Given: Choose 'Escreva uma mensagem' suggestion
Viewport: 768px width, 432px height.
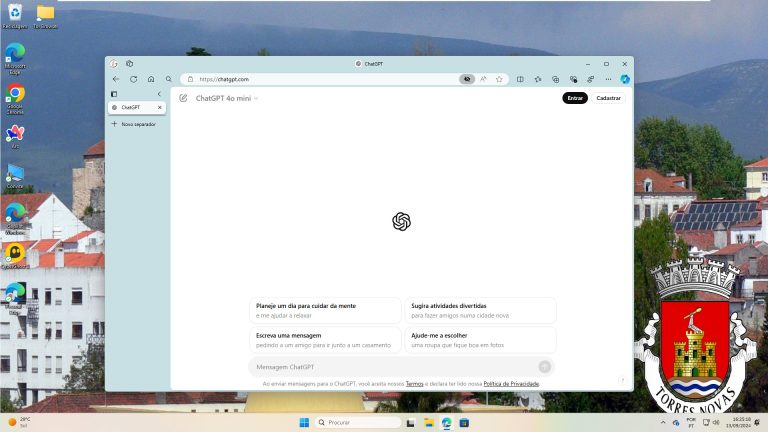Looking at the screenshot, I should [x=325, y=340].
